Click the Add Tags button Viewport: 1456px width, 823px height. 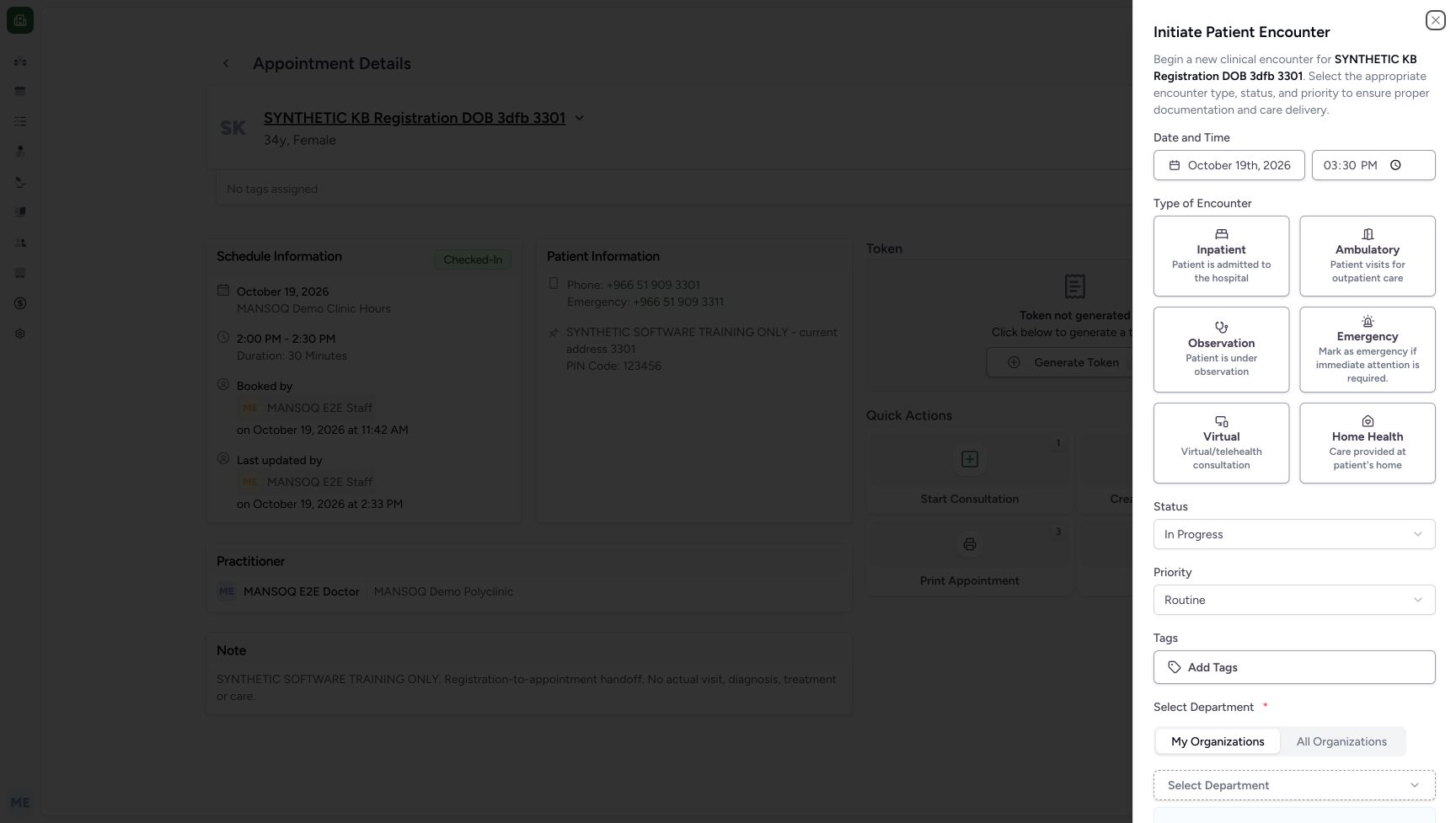(x=1293, y=667)
